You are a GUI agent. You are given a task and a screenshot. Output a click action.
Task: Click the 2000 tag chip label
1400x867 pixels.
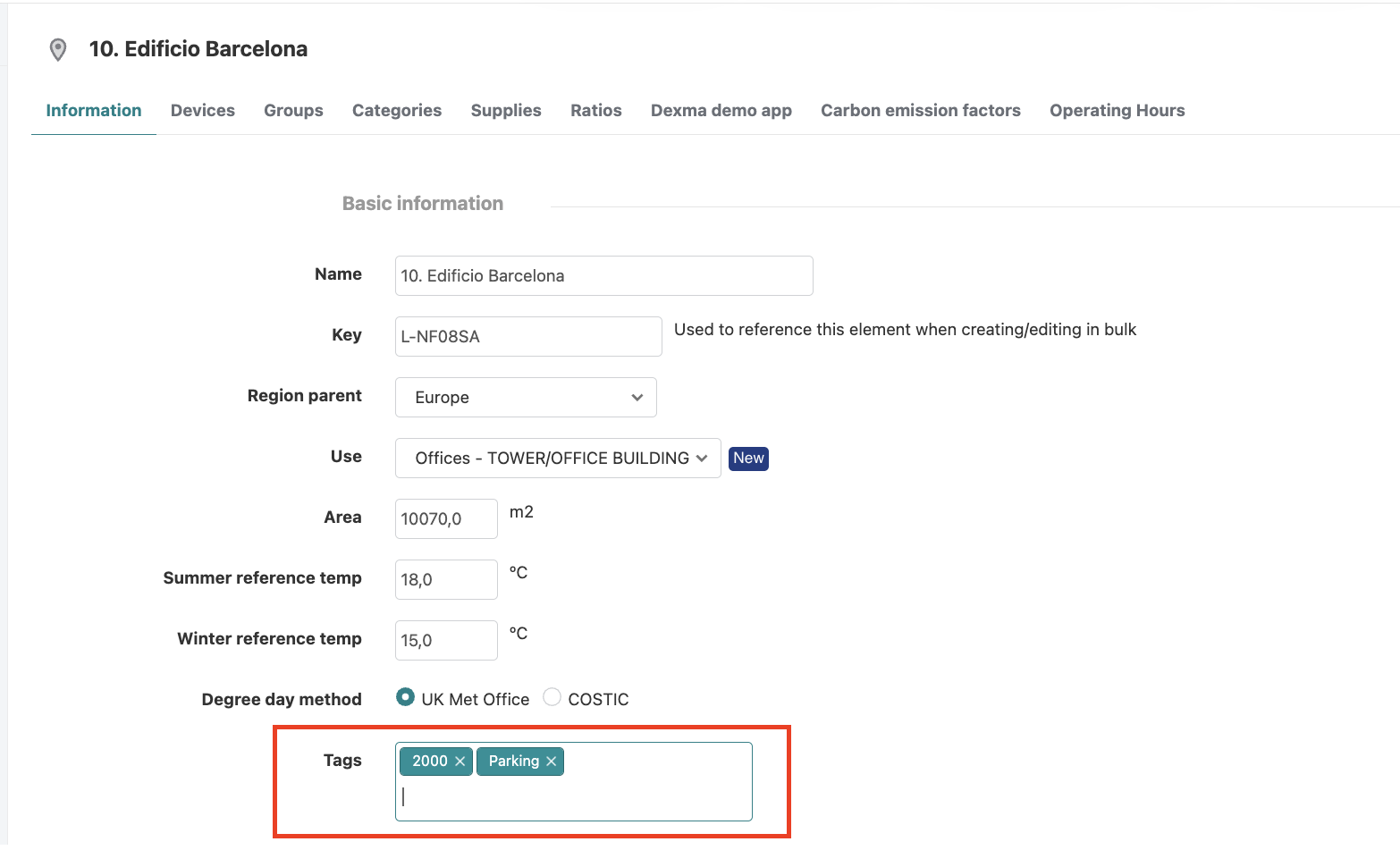coord(430,762)
